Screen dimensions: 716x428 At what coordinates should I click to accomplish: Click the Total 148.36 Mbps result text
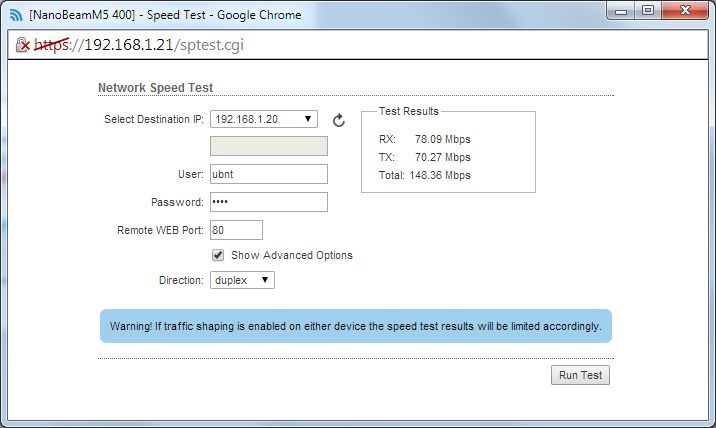(x=425, y=175)
